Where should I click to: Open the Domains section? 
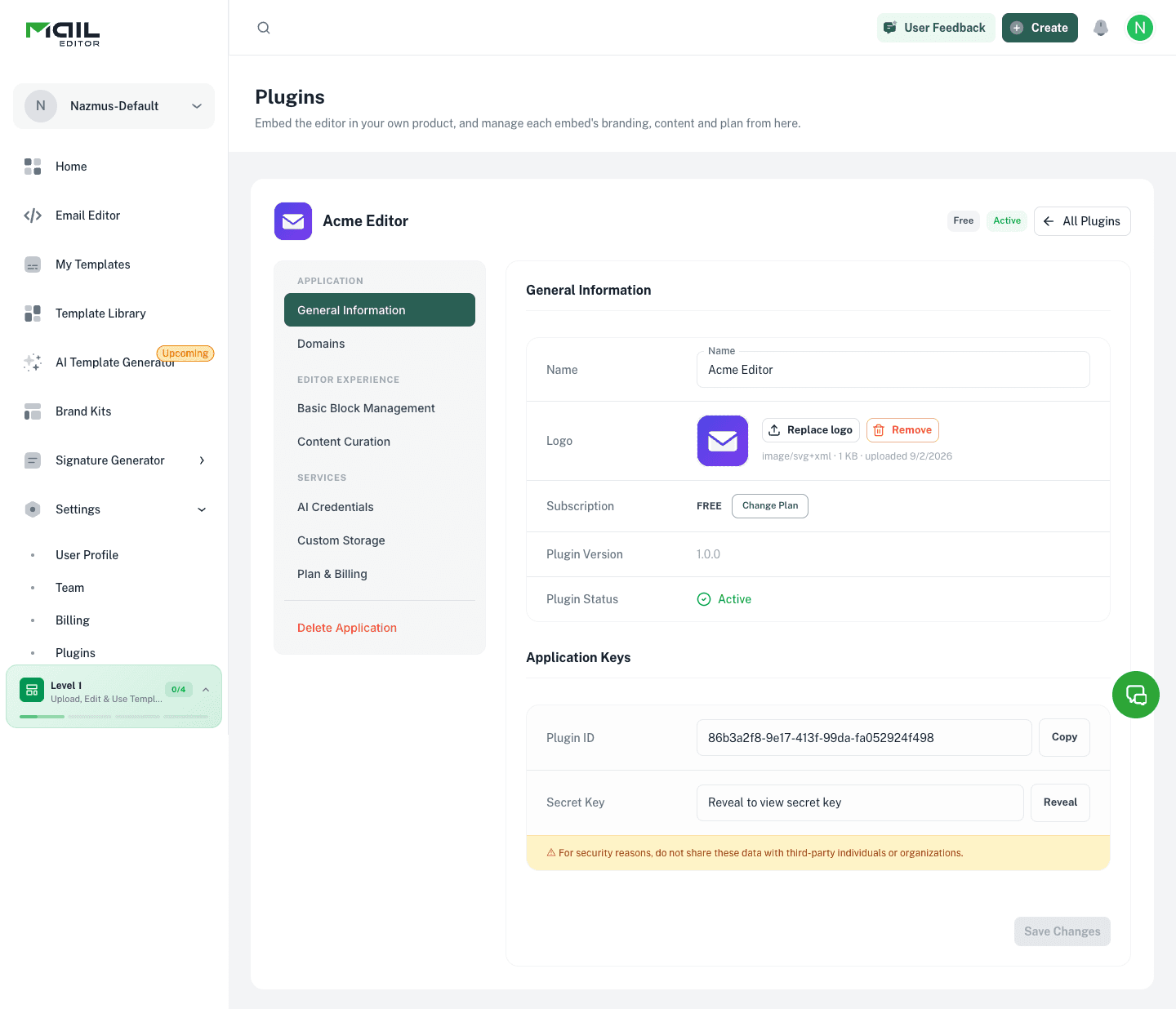[x=380, y=344]
